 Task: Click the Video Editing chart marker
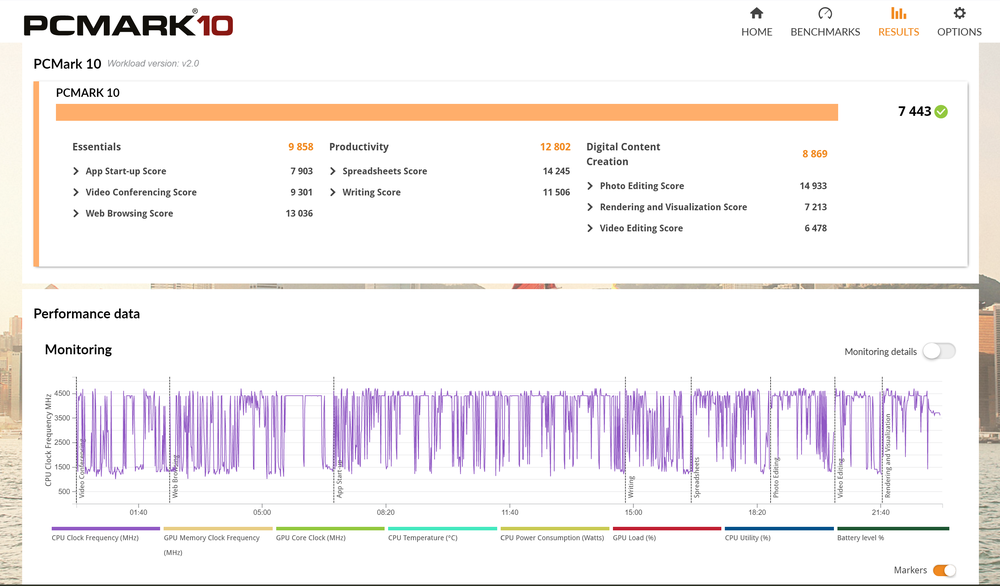pos(840,478)
